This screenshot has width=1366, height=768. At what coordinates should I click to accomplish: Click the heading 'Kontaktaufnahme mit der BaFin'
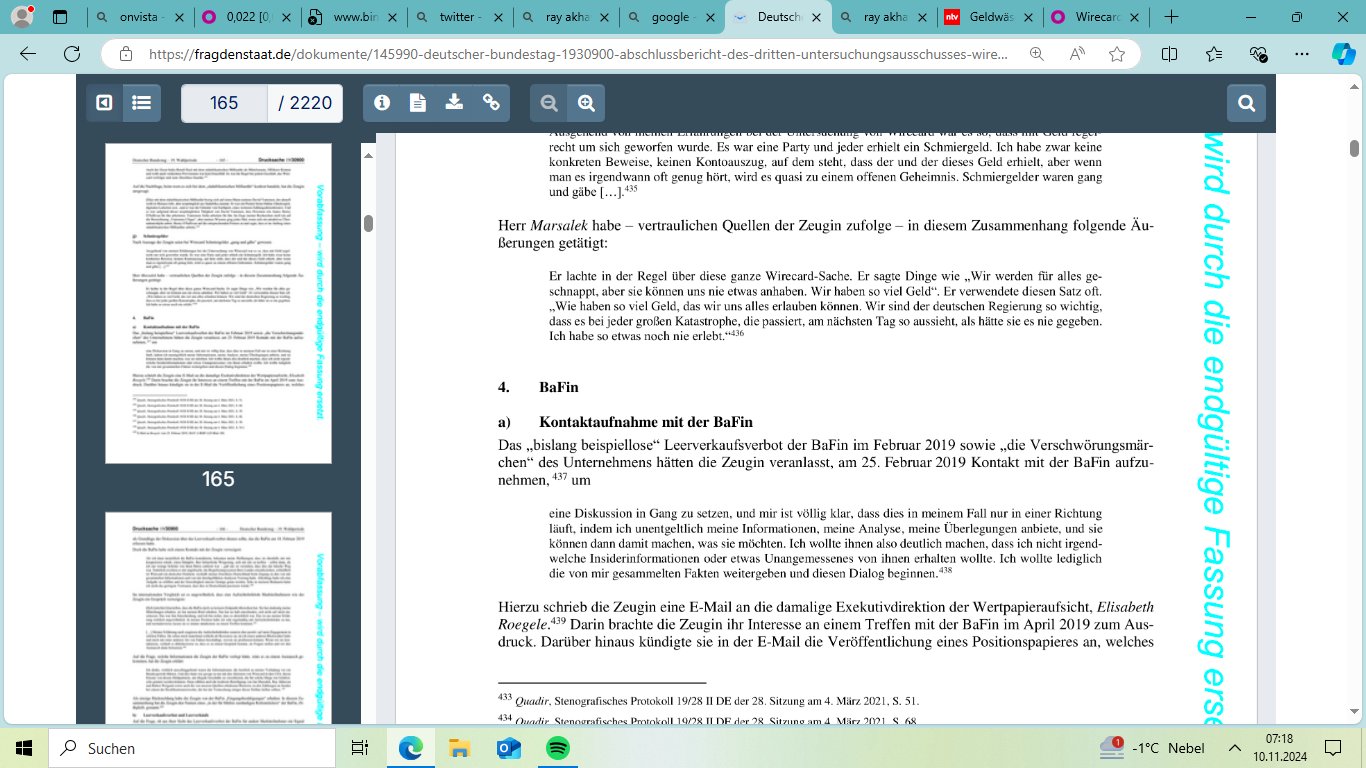pos(646,422)
